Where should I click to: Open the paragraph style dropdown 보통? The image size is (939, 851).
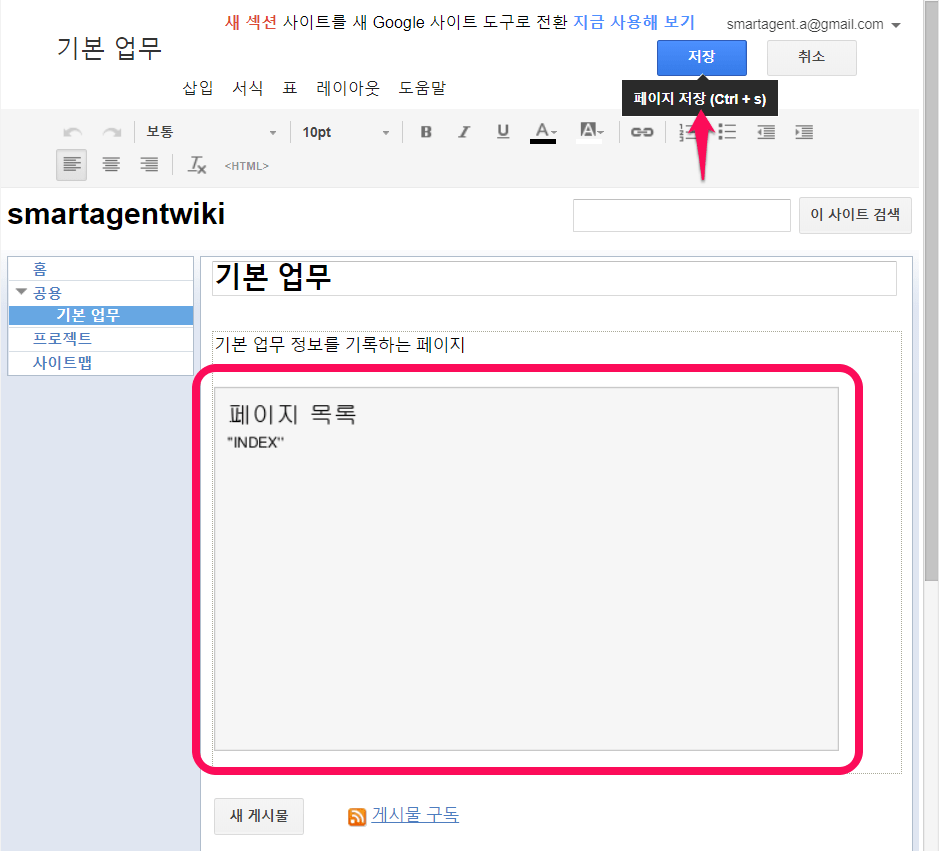coord(211,132)
